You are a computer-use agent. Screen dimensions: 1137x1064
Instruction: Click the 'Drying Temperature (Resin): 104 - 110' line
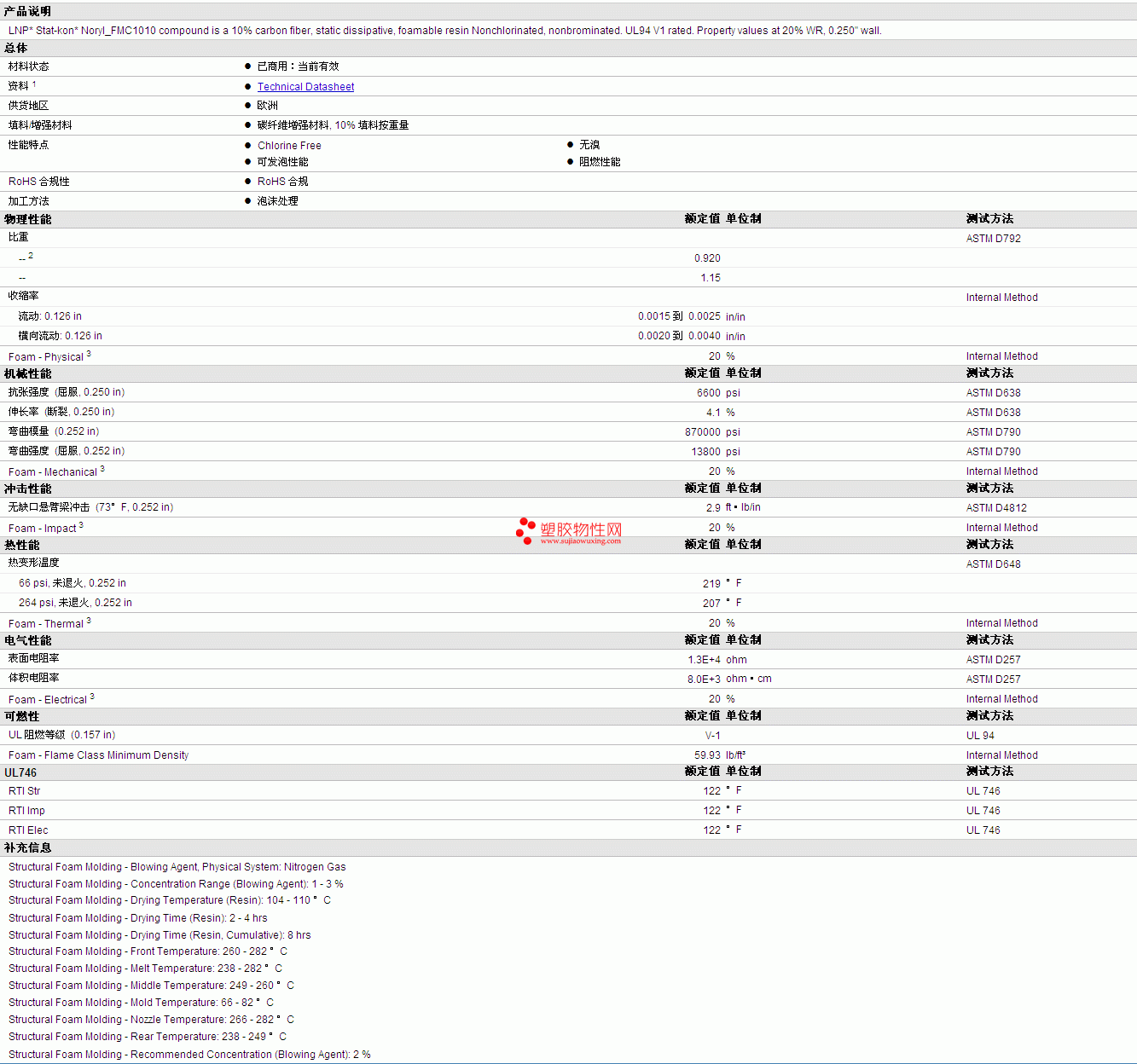click(x=170, y=900)
